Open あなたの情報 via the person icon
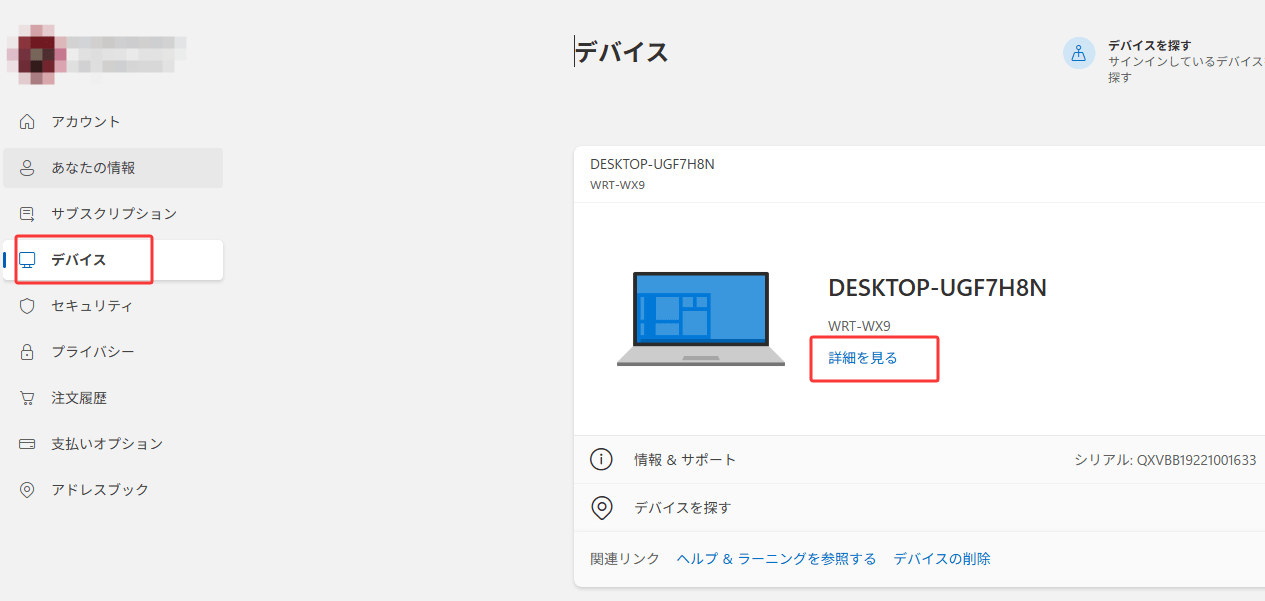Screen dimensions: 1265x601 [27, 167]
